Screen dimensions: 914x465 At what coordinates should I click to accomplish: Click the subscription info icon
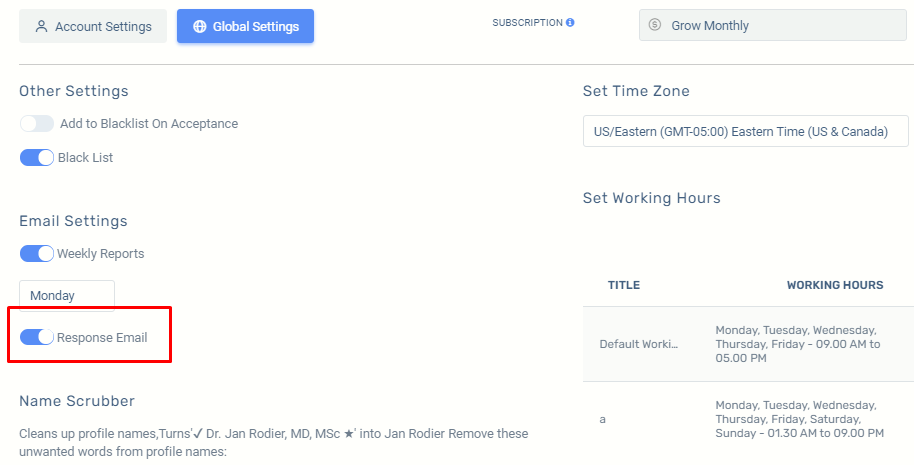570,23
